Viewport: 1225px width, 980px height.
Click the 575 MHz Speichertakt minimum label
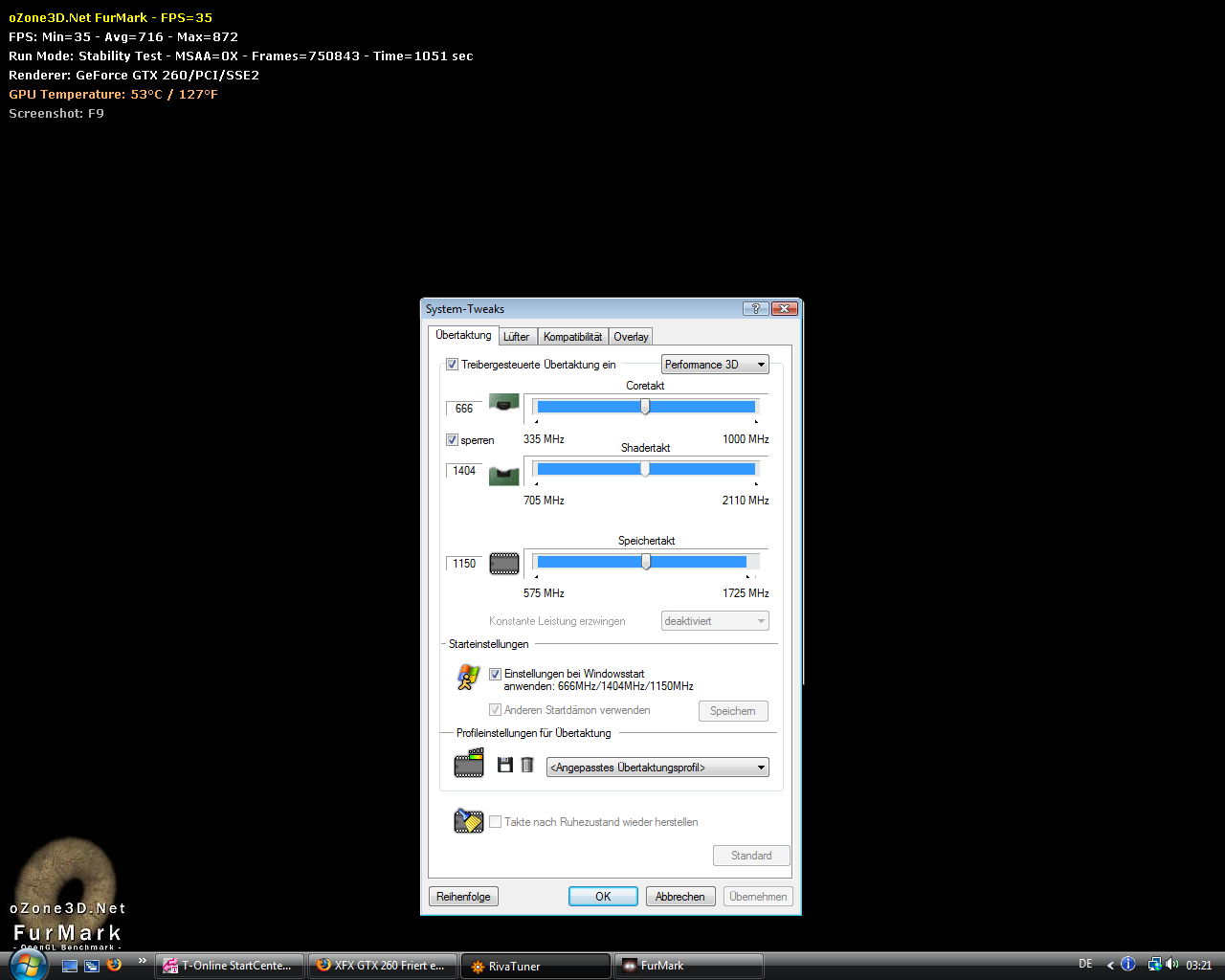[544, 593]
